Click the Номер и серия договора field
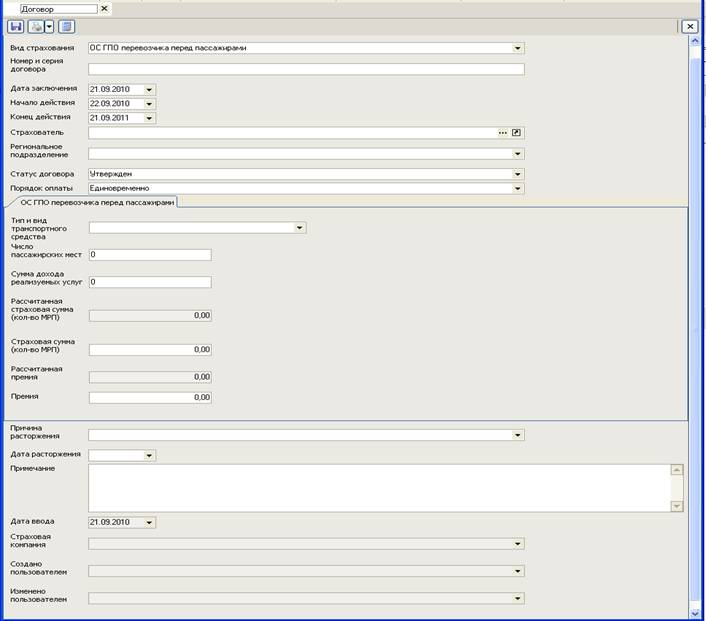The width and height of the screenshot is (706, 621). [306, 69]
